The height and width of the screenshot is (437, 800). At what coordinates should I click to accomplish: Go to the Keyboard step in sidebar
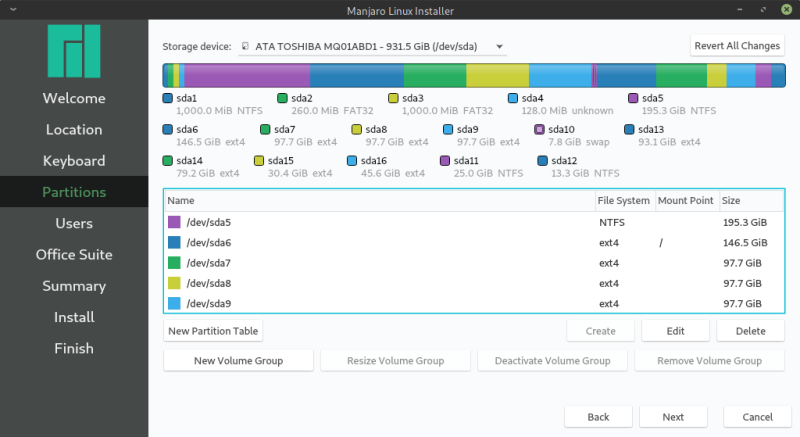coord(74,161)
